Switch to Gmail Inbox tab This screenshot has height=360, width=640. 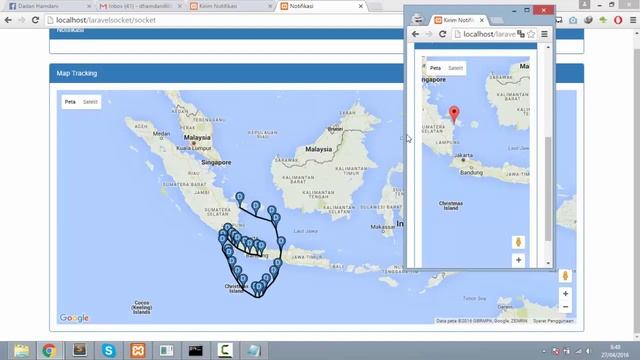tap(140, 6)
